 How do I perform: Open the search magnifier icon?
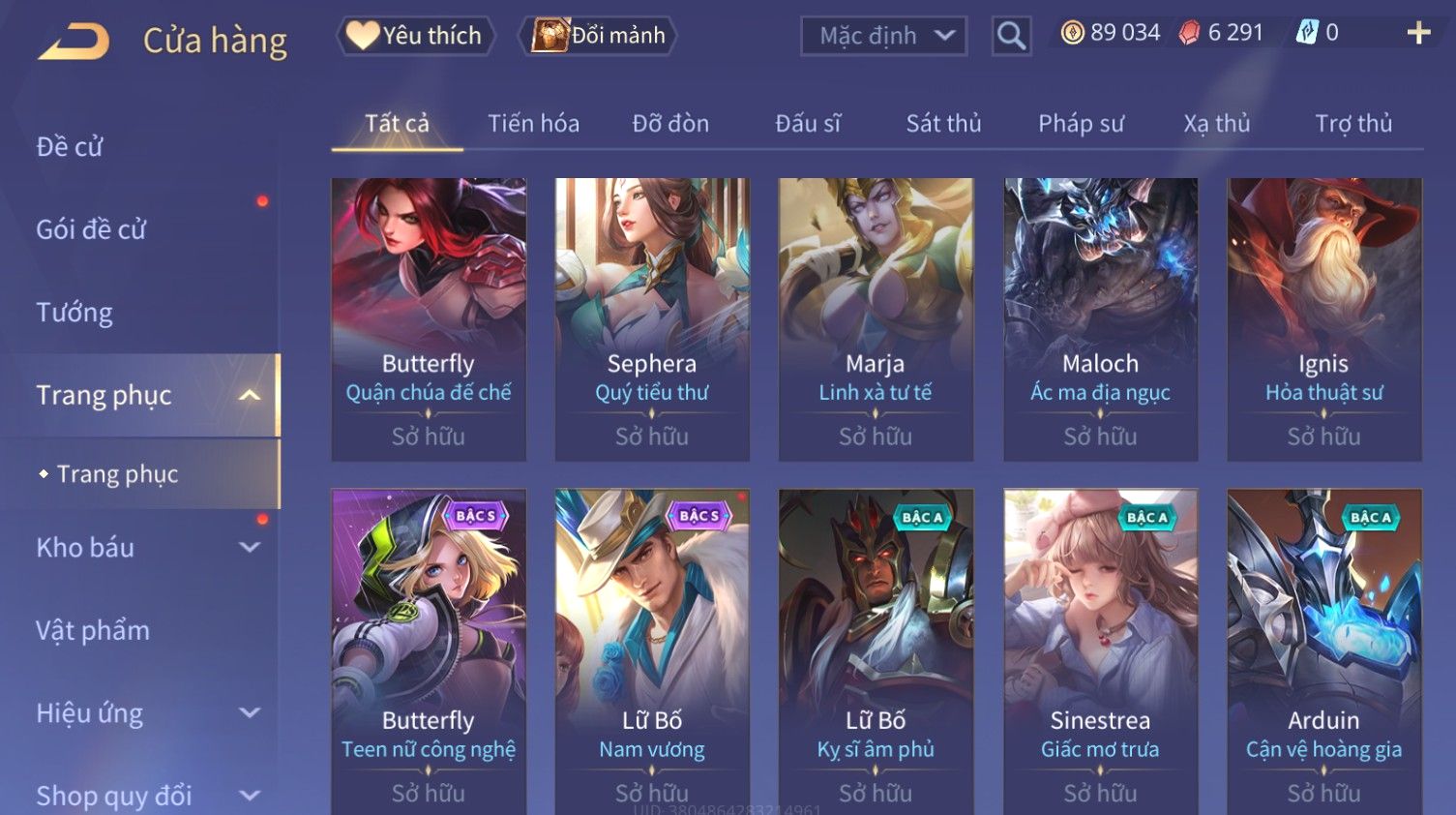point(1011,36)
